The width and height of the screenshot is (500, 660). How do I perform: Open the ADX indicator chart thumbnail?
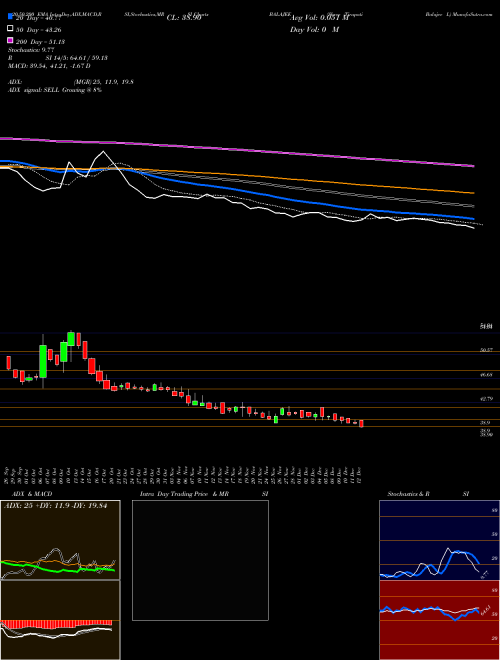(x=60, y=540)
